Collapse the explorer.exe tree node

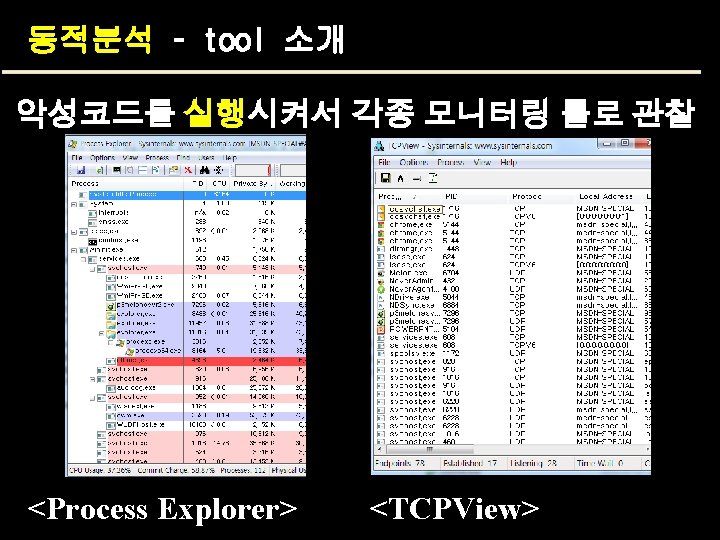coord(101,333)
